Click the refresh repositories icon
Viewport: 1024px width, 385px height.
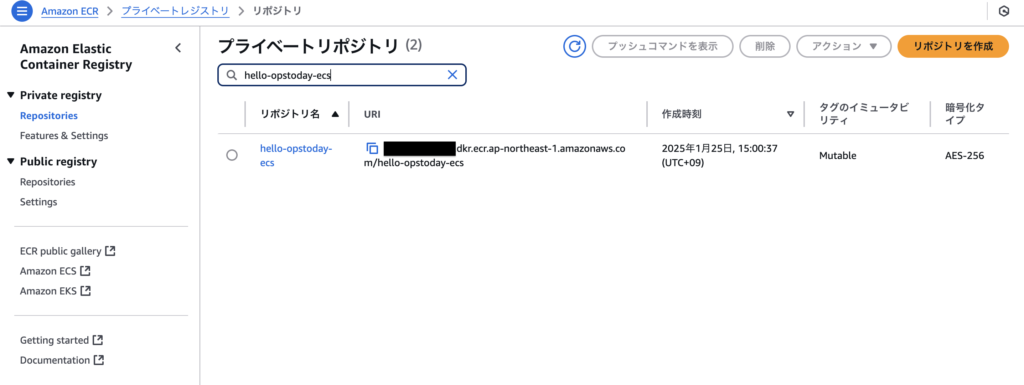point(575,46)
